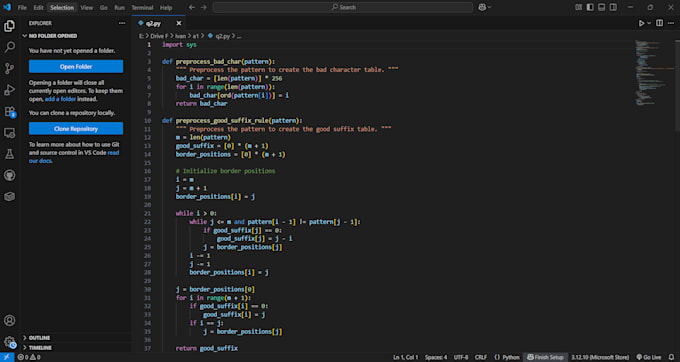Click 'a1' folder in the breadcrumb
The width and height of the screenshot is (680, 362).
coord(196,36)
